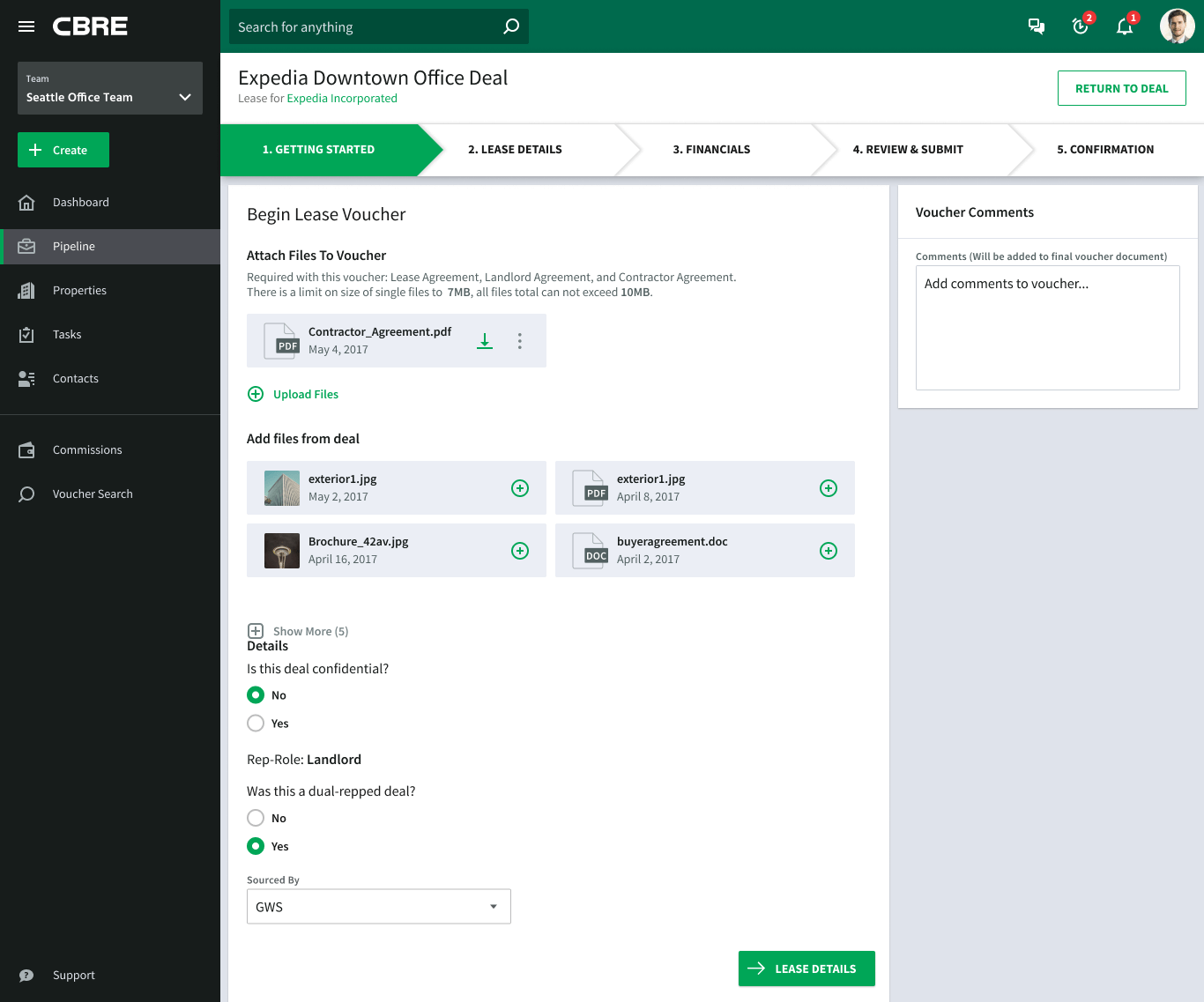Open the notifications bell icon
Image resolution: width=1204 pixels, height=1002 pixels.
pyautogui.click(x=1125, y=26)
